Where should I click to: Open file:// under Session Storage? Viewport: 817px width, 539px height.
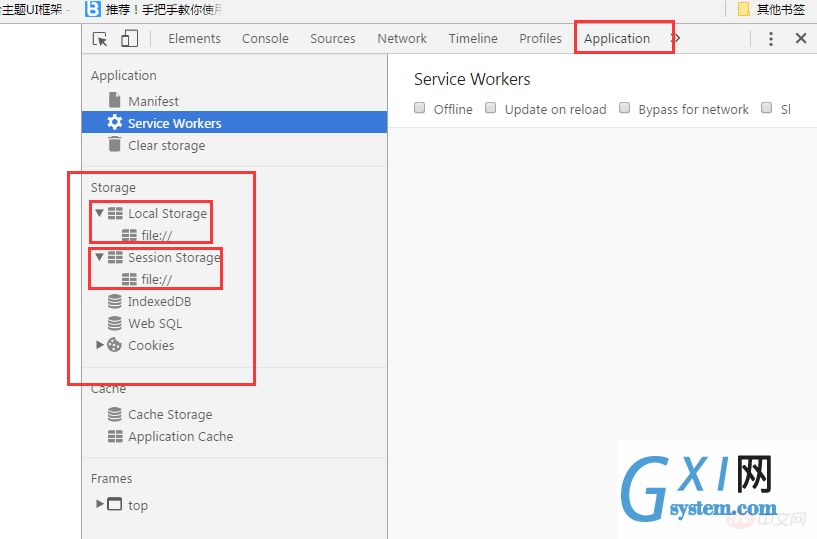pos(157,279)
